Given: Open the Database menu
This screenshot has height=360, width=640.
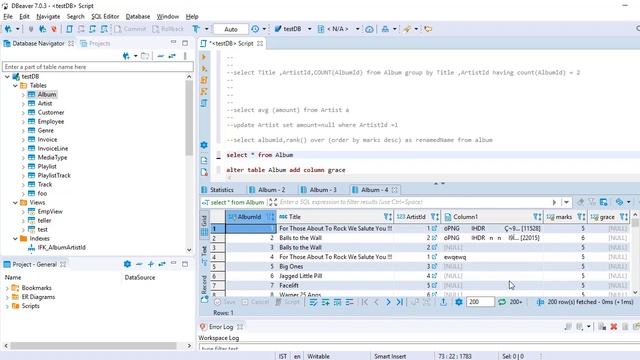Looking at the screenshot, I should click(138, 16).
